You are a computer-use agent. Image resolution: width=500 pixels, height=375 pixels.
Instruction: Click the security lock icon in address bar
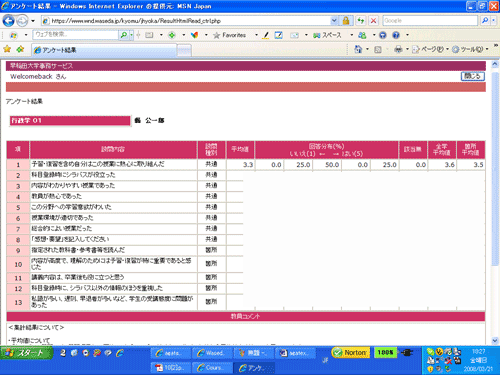[x=346, y=21]
